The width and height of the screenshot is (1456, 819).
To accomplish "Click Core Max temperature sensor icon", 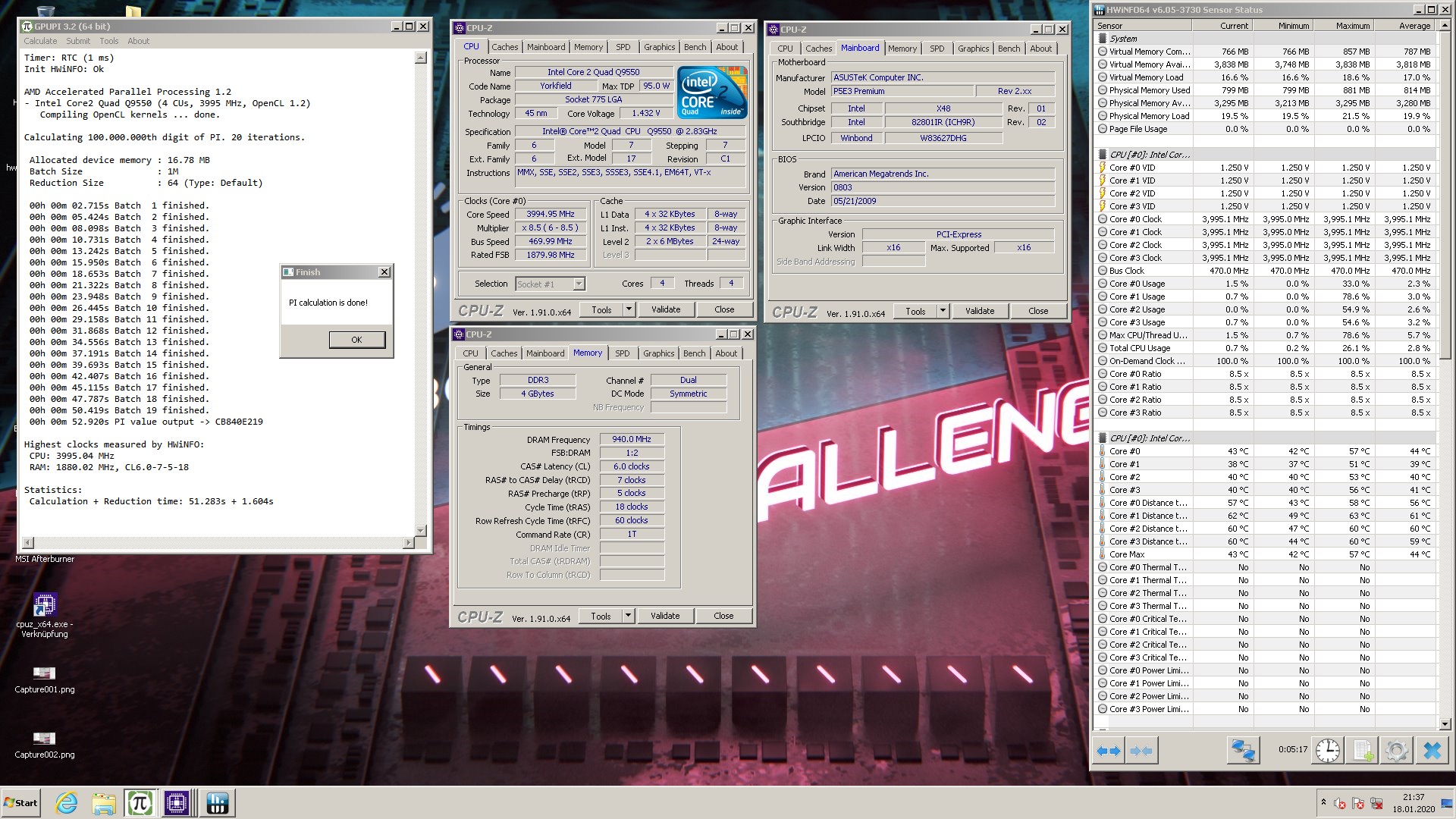I will click(x=1103, y=554).
